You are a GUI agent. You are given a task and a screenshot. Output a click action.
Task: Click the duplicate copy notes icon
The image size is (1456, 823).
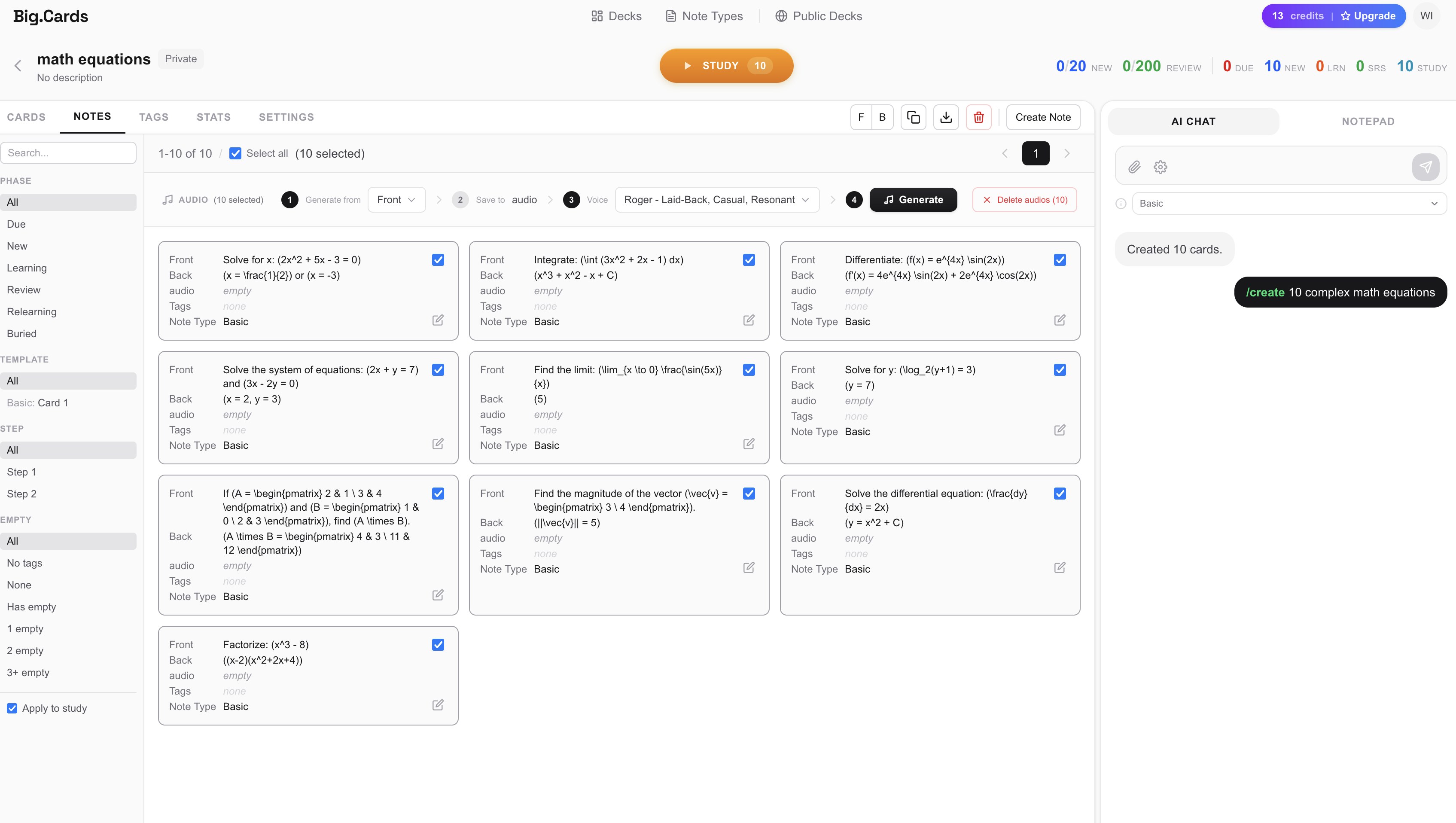913,117
